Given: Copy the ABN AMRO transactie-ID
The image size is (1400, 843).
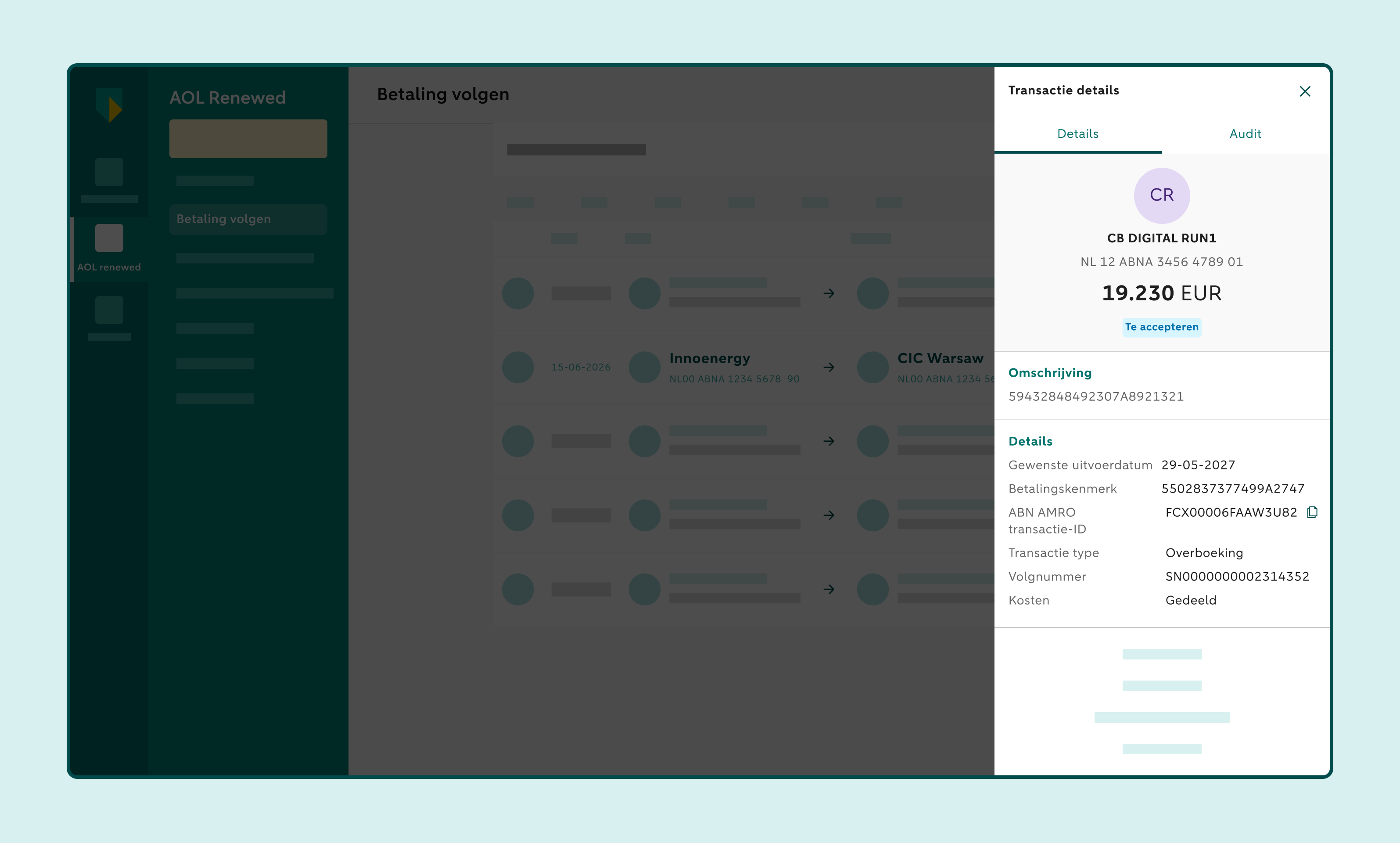Looking at the screenshot, I should coord(1312,512).
